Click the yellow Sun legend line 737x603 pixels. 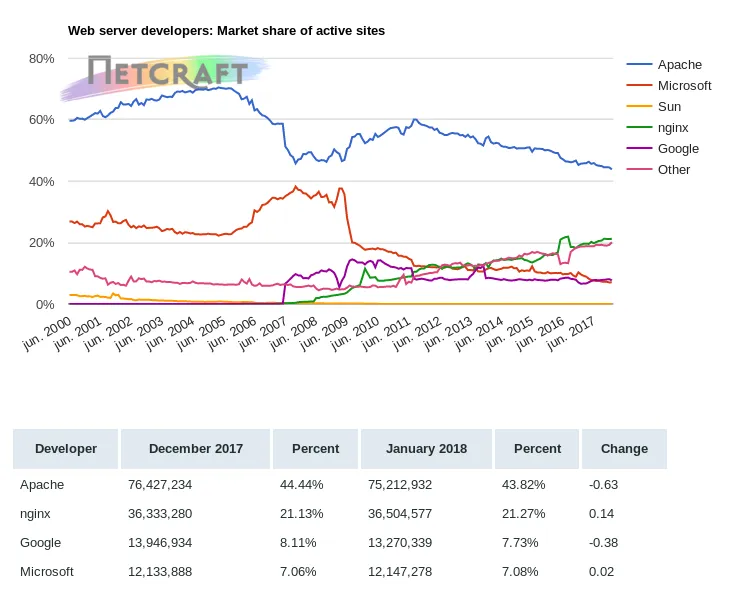coord(639,107)
